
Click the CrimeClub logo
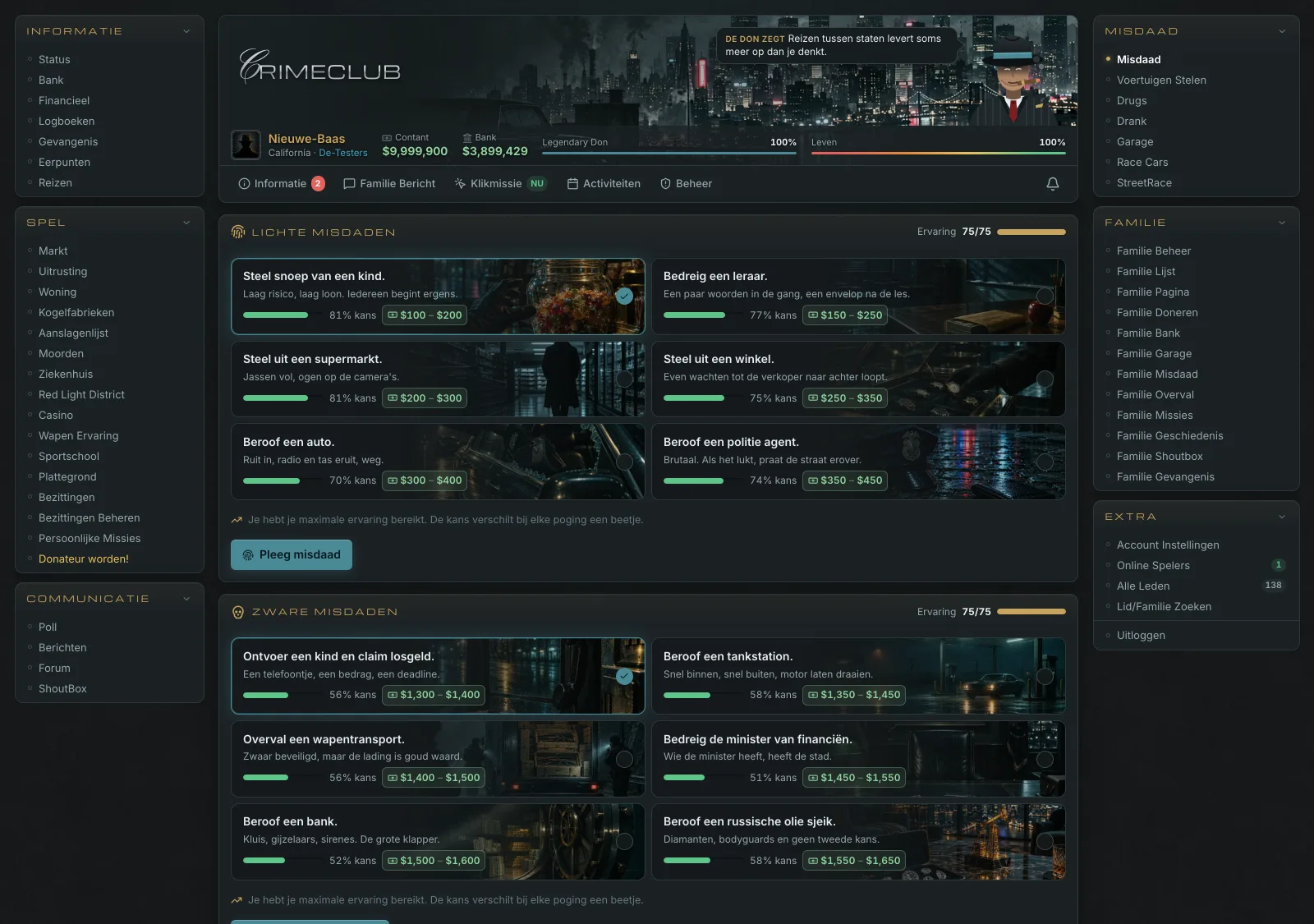(x=319, y=67)
